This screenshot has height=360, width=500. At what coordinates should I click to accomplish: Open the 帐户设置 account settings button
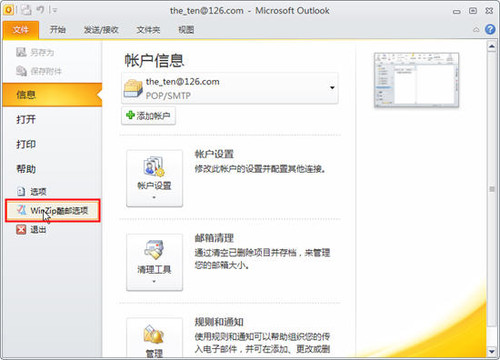(154, 178)
